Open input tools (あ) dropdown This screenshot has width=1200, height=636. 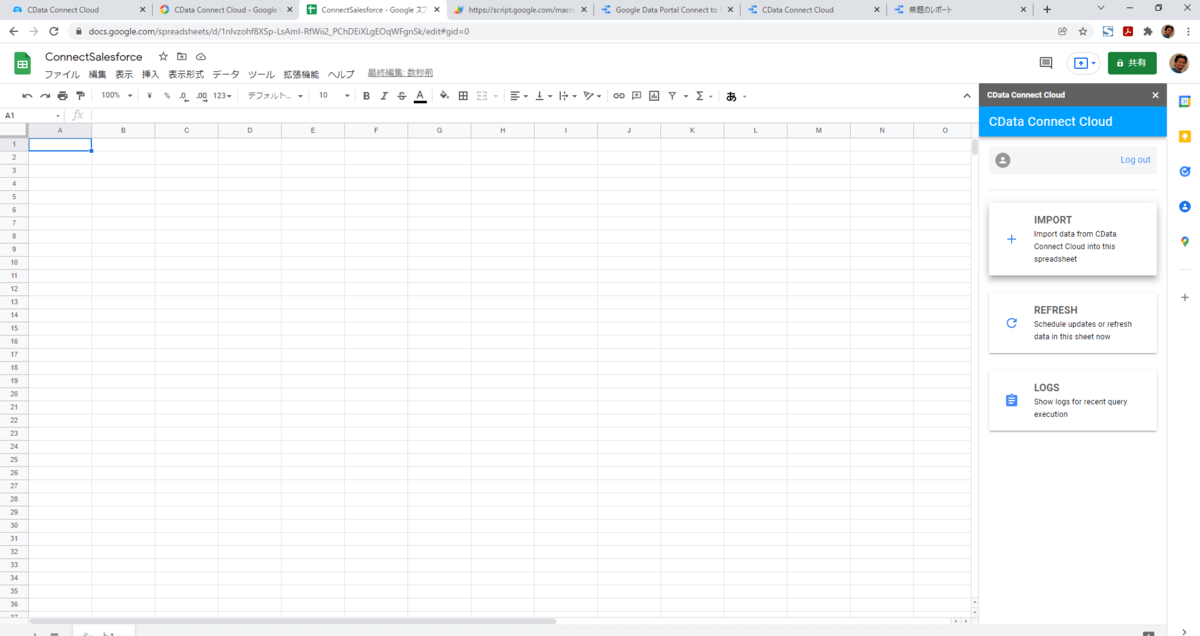point(736,96)
